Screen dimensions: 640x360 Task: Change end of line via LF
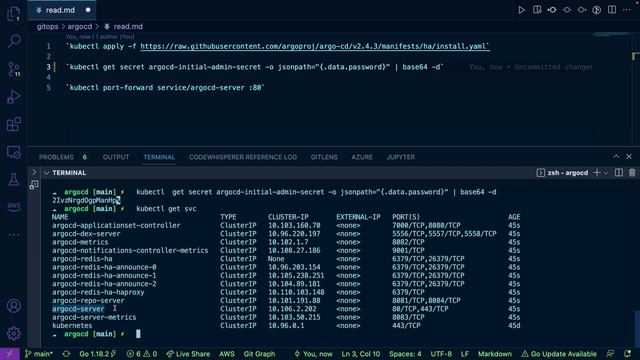tap(465, 354)
